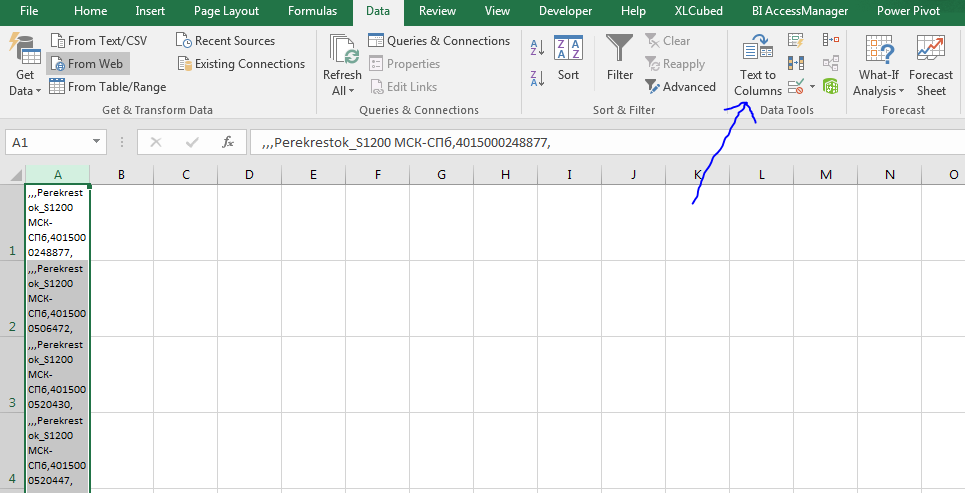Viewport: 965px width, 493px height.
Task: Click the Refresh All icon
Action: [x=343, y=49]
